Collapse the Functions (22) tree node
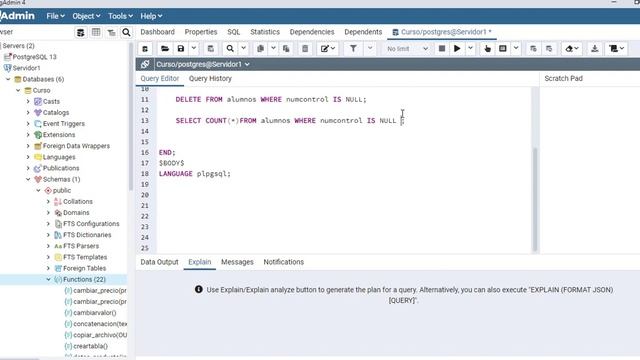Viewport: 640px width, 360px height. [x=48, y=280]
